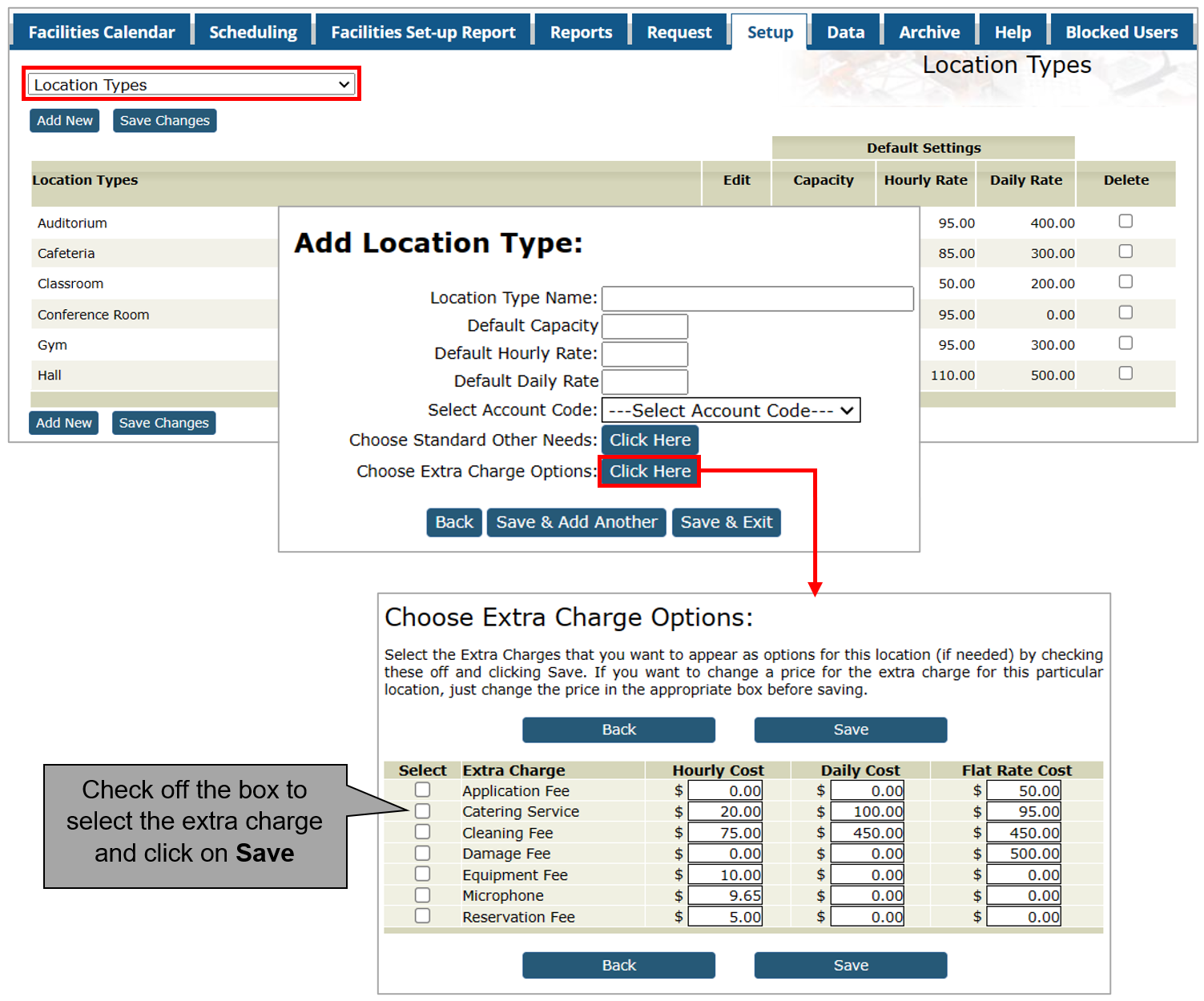Screen dimensions: 1204x1001
Task: Click the top Add New button
Action: coord(65,120)
